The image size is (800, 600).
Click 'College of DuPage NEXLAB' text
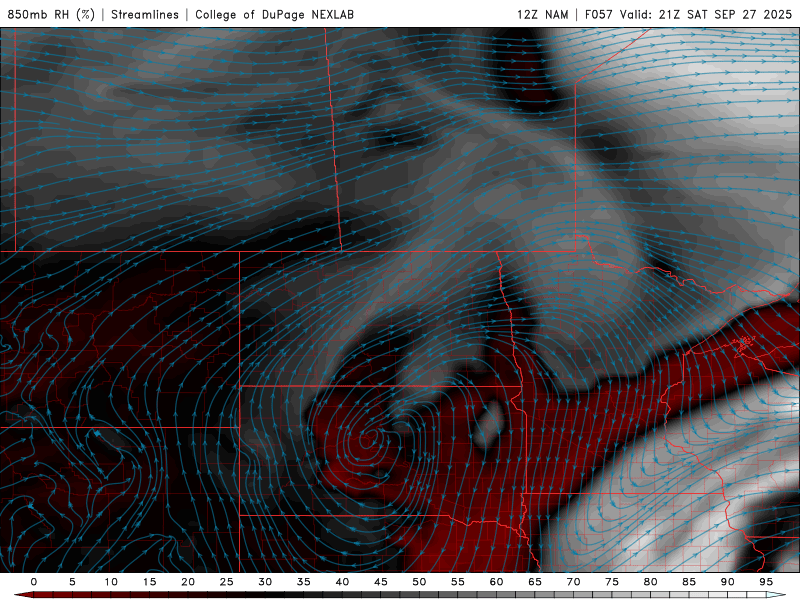pos(274,14)
